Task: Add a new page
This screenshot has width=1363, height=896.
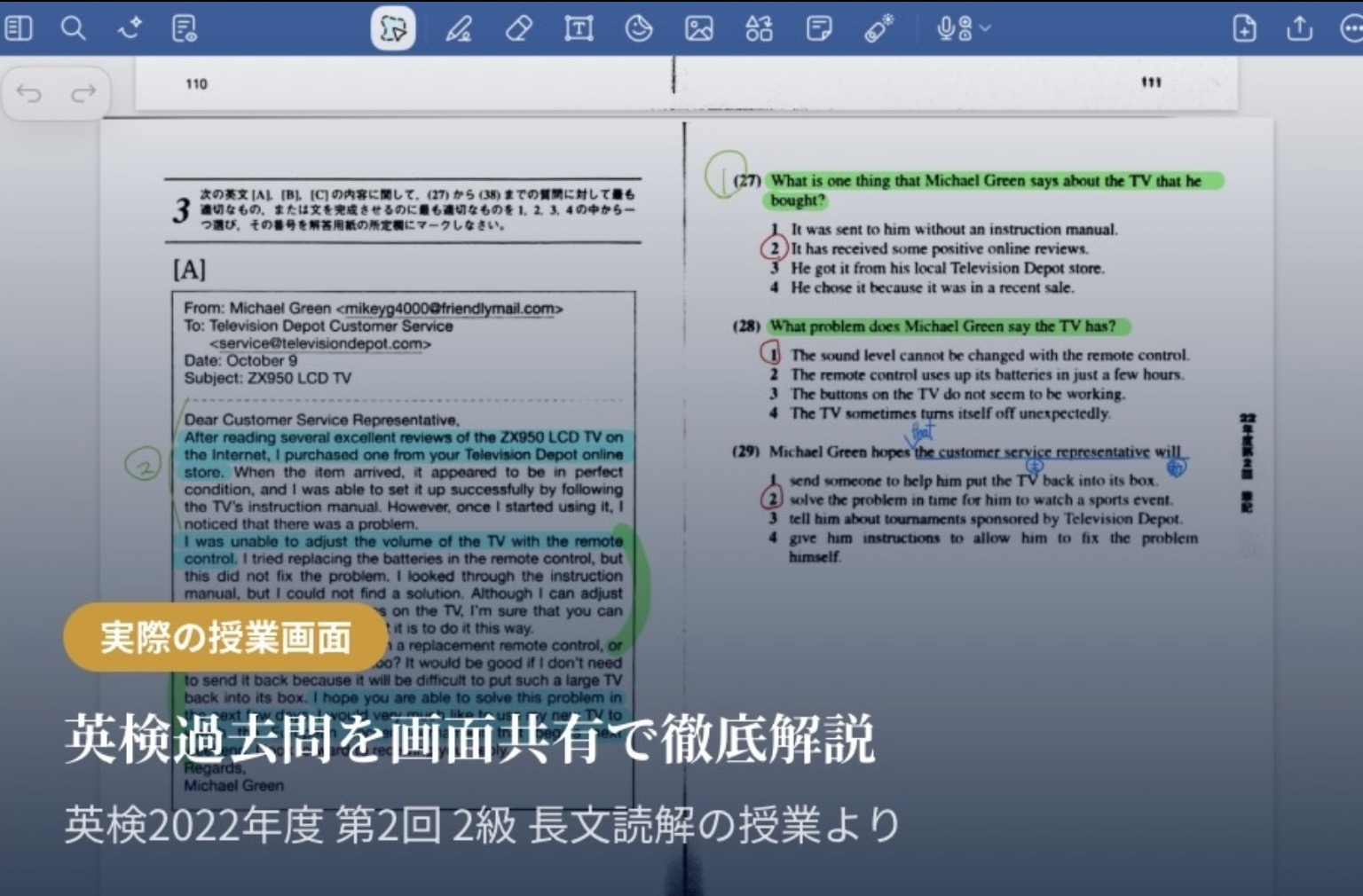Action: [1245, 28]
